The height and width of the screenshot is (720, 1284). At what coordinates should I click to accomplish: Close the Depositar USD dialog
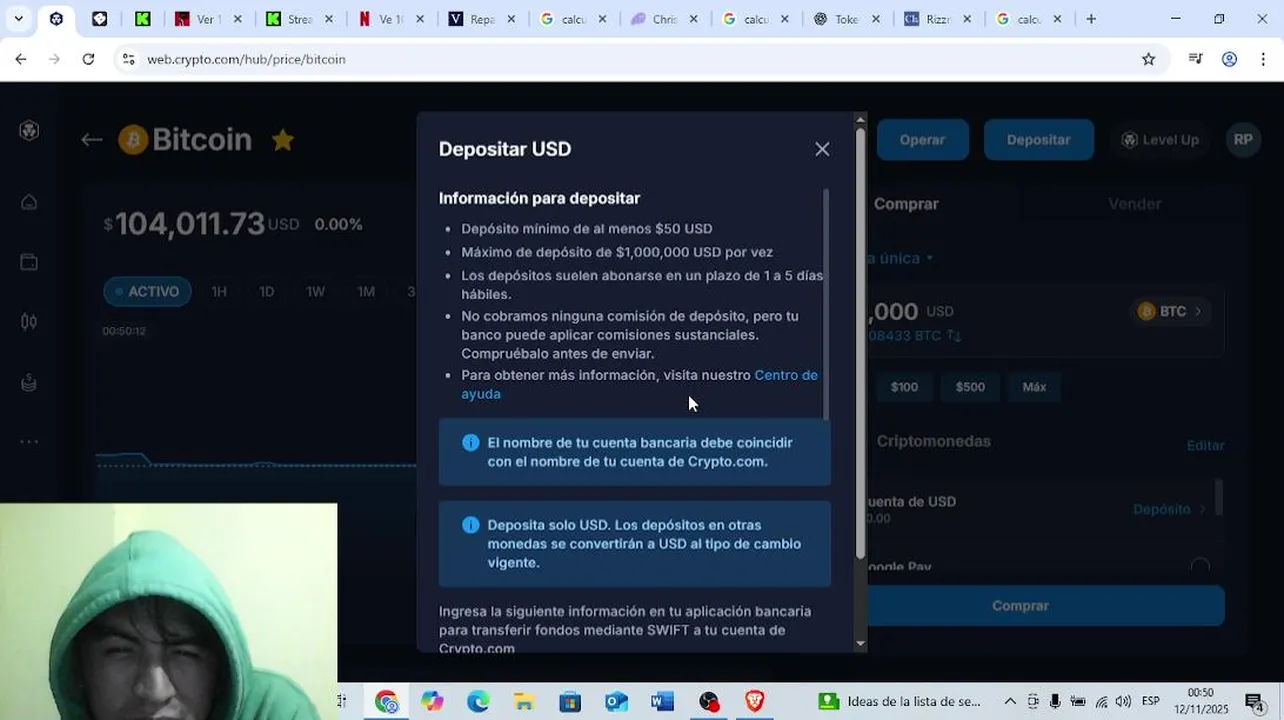822,149
